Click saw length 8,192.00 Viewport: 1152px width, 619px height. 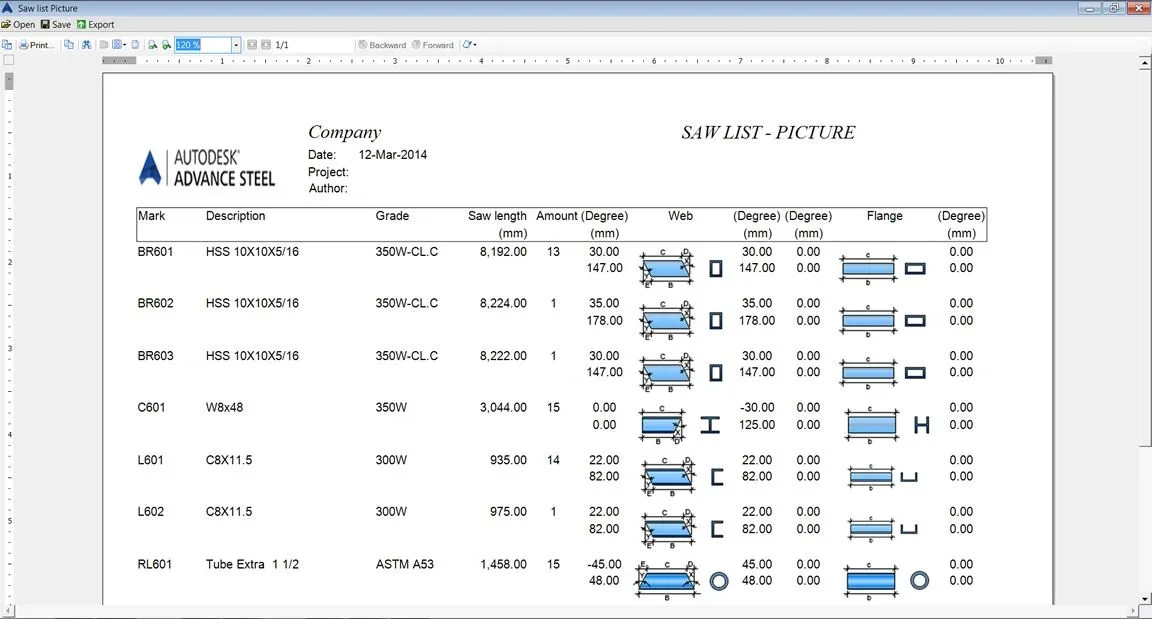coord(503,252)
